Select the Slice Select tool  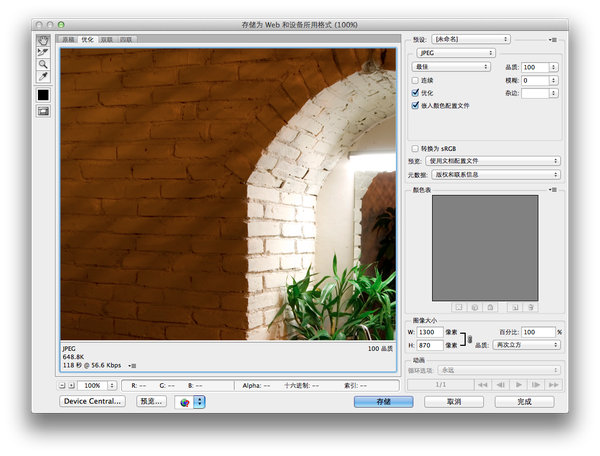[x=43, y=53]
